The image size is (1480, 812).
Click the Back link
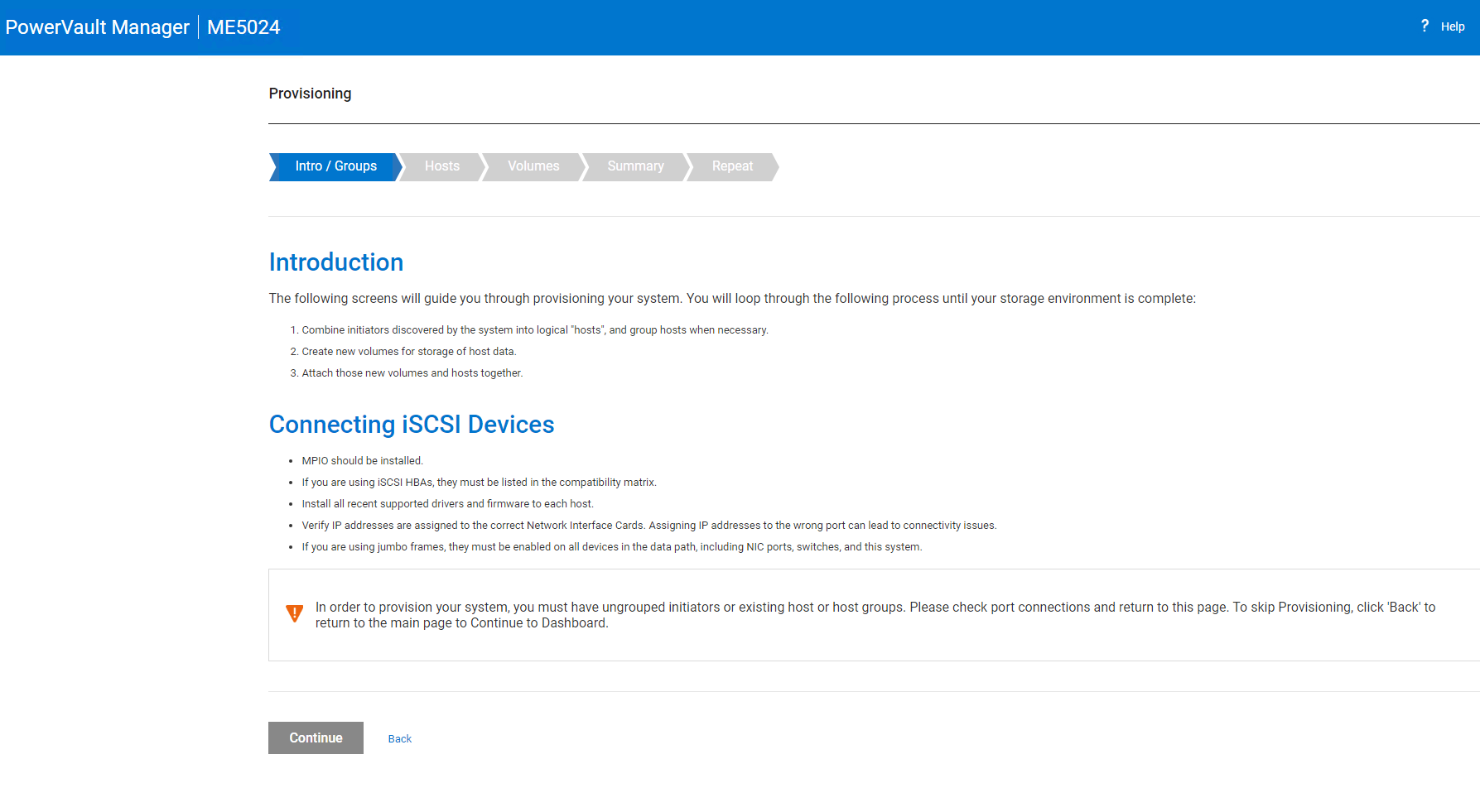[399, 739]
